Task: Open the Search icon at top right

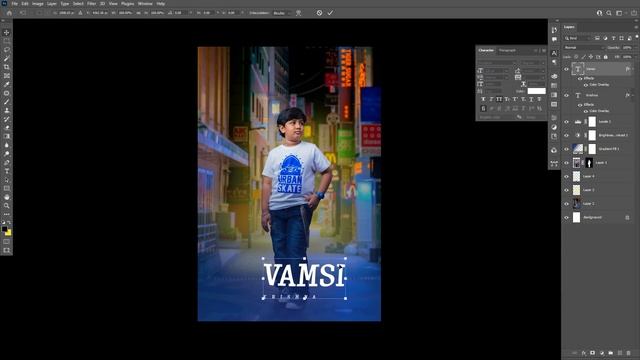Action: pos(609,13)
